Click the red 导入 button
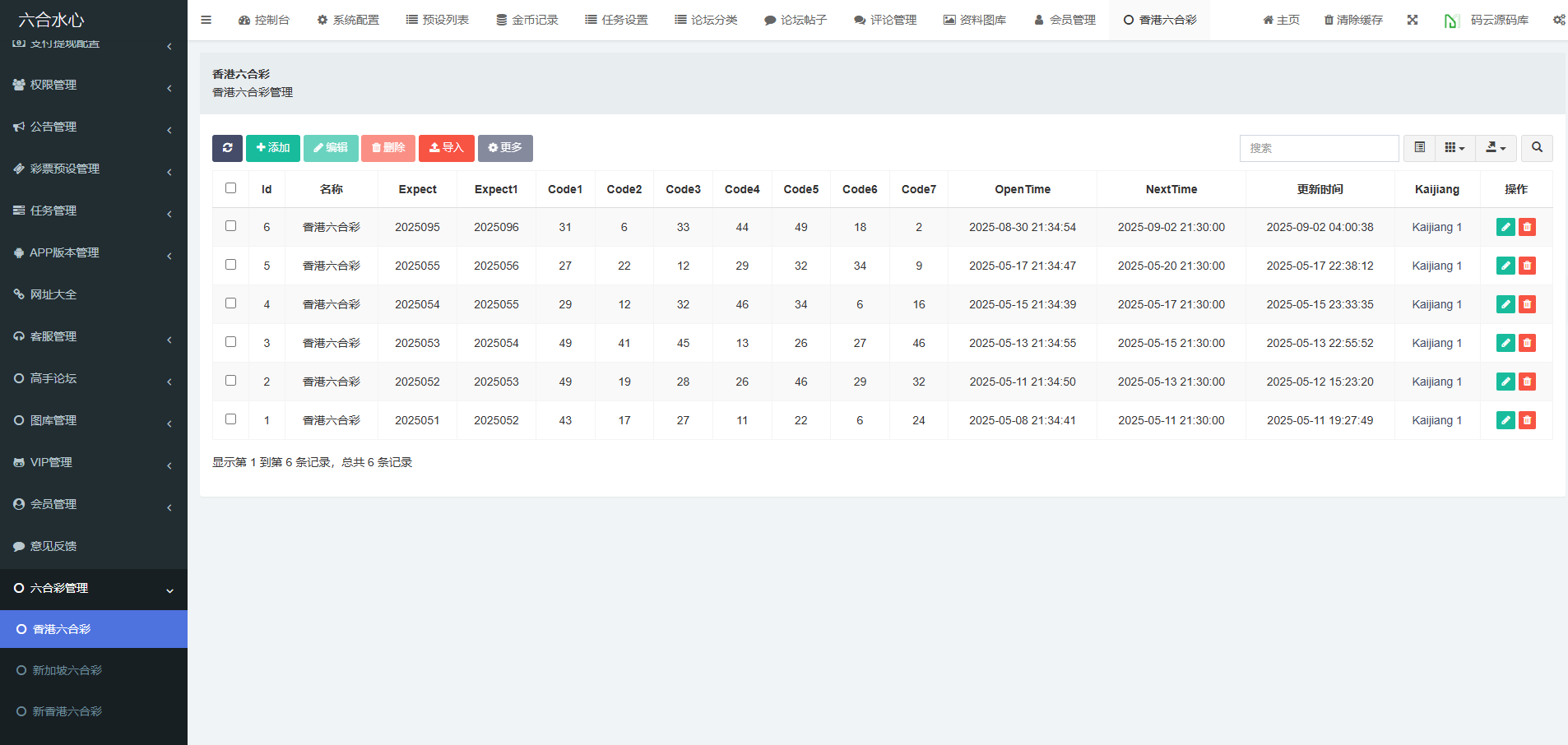The width and height of the screenshot is (1568, 745). pyautogui.click(x=447, y=148)
